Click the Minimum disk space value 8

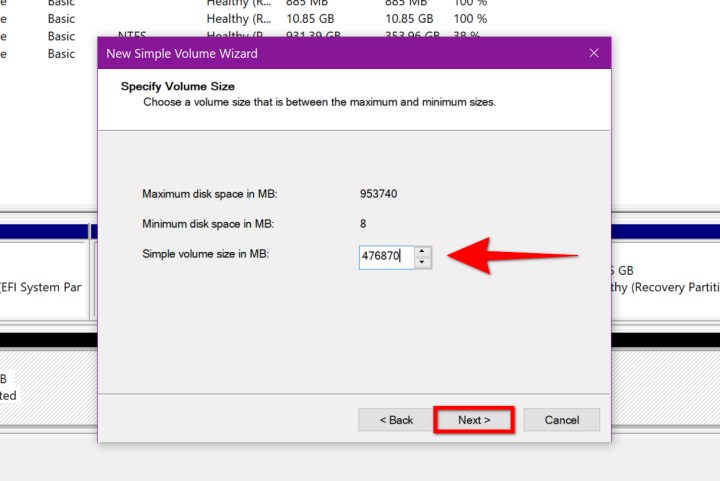click(363, 224)
